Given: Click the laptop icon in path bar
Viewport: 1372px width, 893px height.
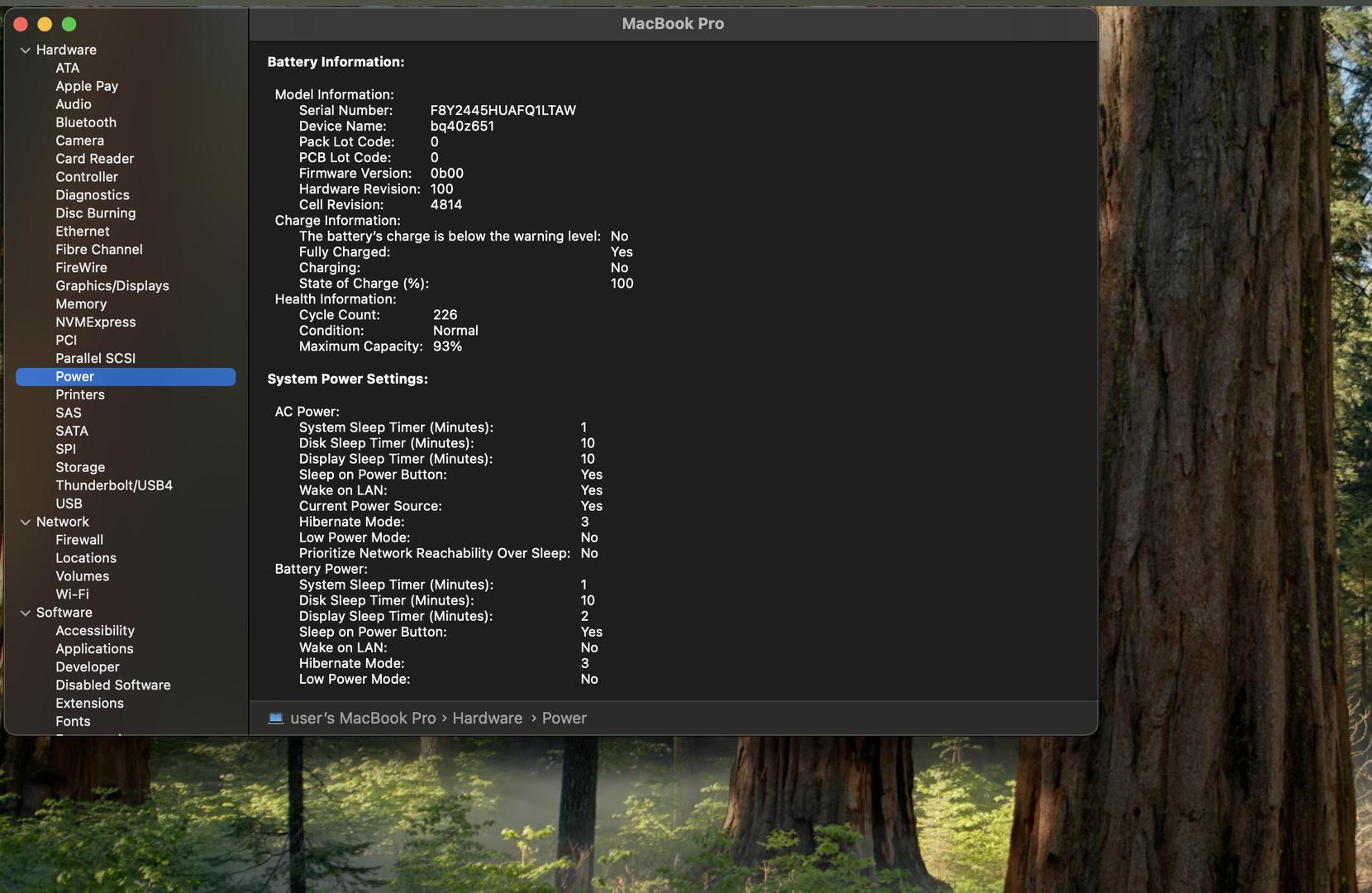Looking at the screenshot, I should [x=276, y=719].
